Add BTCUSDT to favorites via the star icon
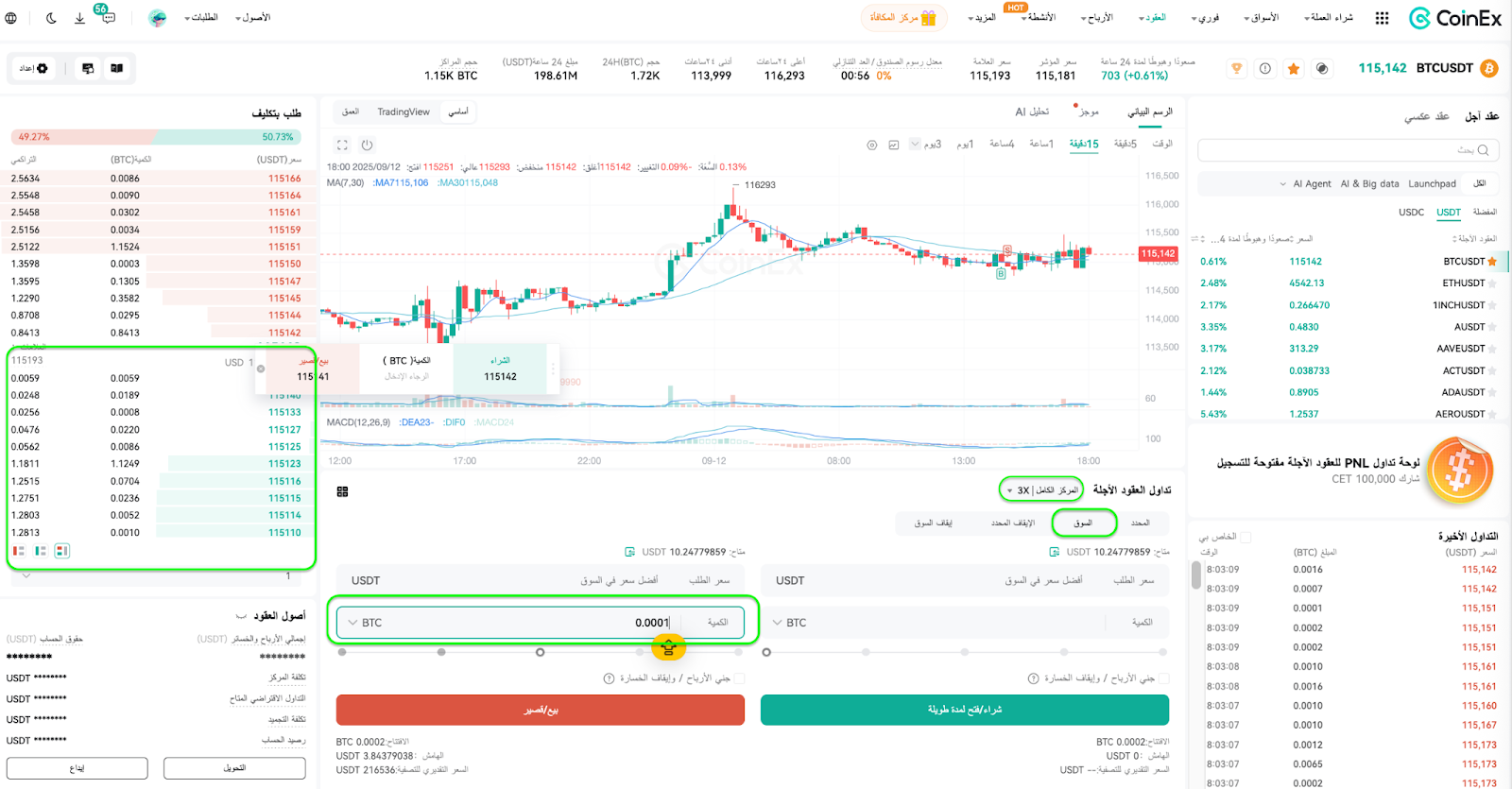Viewport: 1512px width, 789px height. pos(1293,68)
